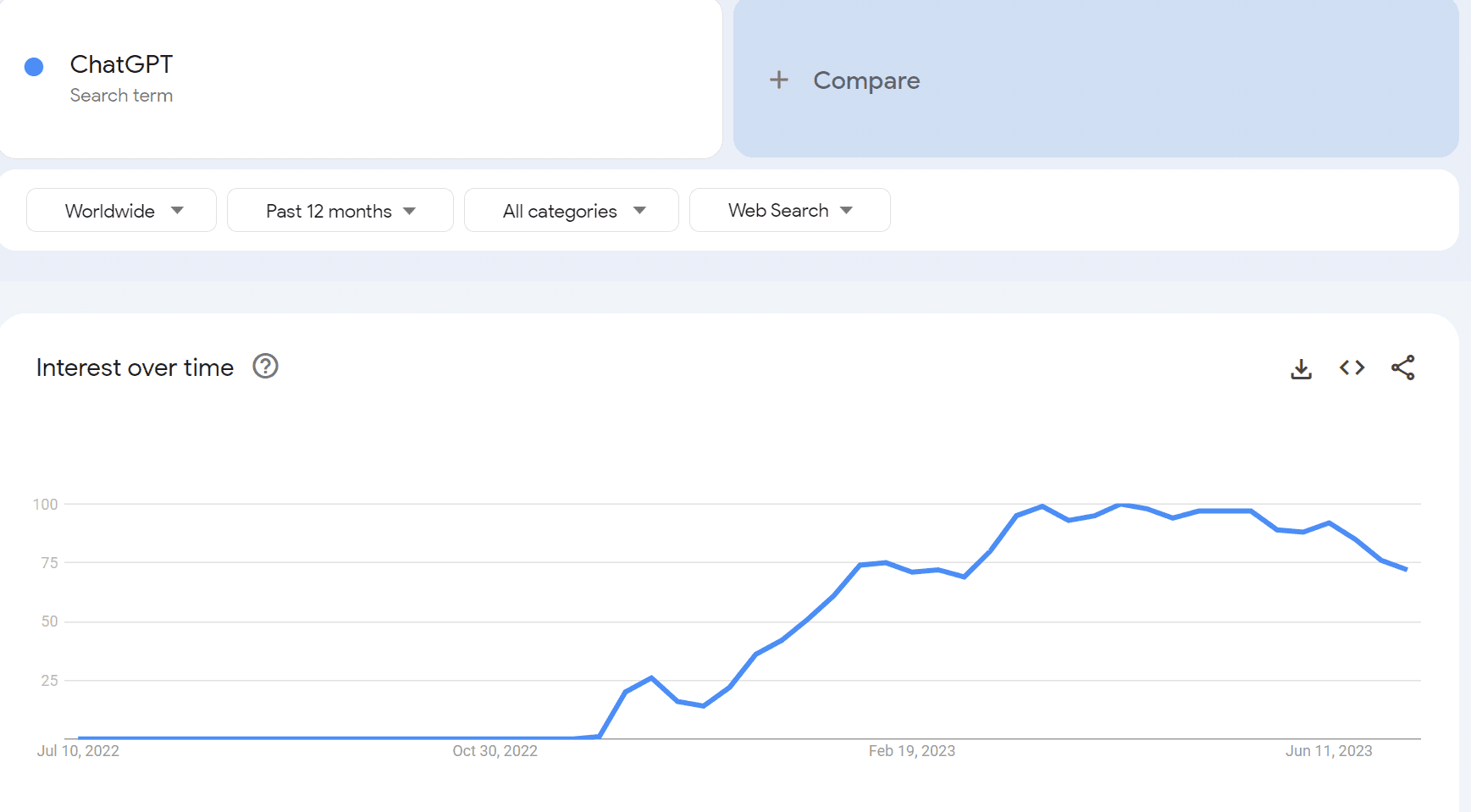The image size is (1471, 812).
Task: Click the Jul 10, 2022 axis label
Action: pos(78,751)
